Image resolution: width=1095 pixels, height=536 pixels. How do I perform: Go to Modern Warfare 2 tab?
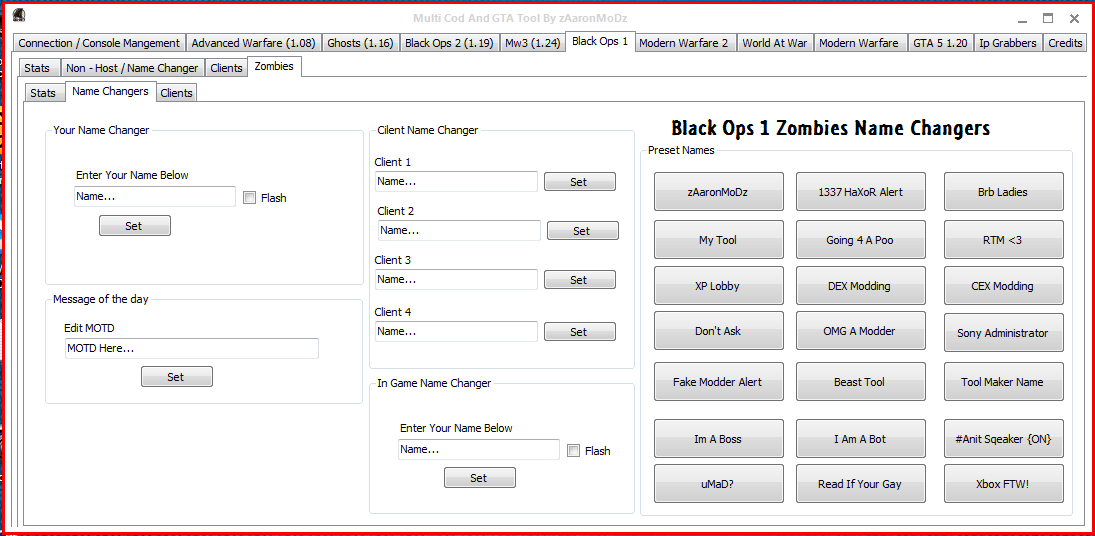(x=684, y=43)
